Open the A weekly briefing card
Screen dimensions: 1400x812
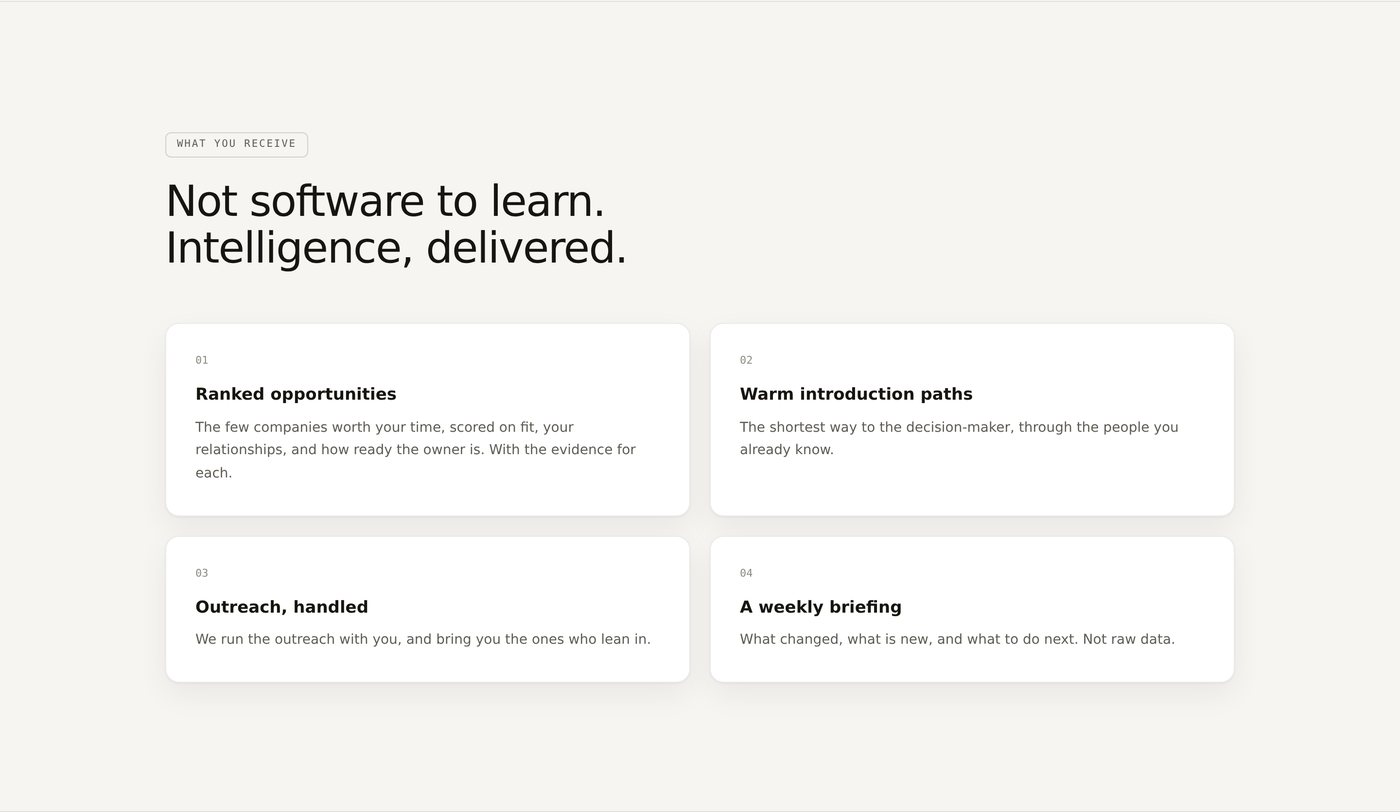(972, 610)
